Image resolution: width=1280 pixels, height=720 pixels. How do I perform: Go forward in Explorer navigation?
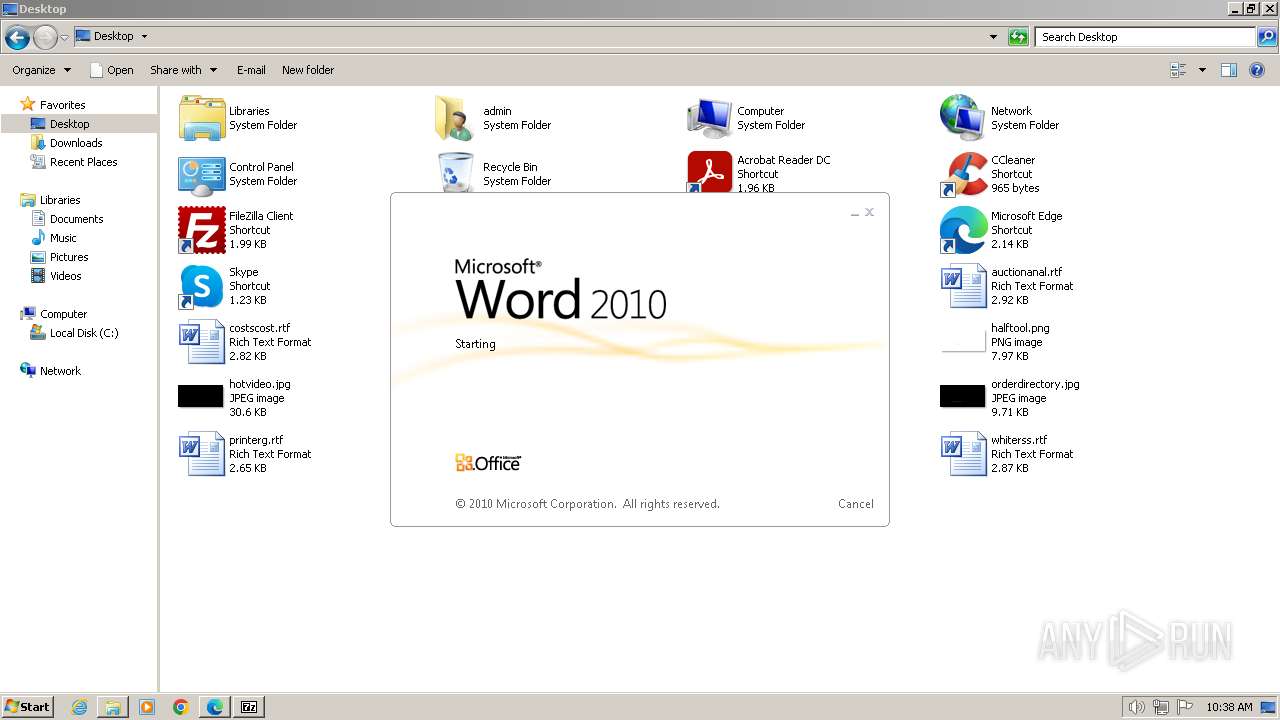[45, 38]
